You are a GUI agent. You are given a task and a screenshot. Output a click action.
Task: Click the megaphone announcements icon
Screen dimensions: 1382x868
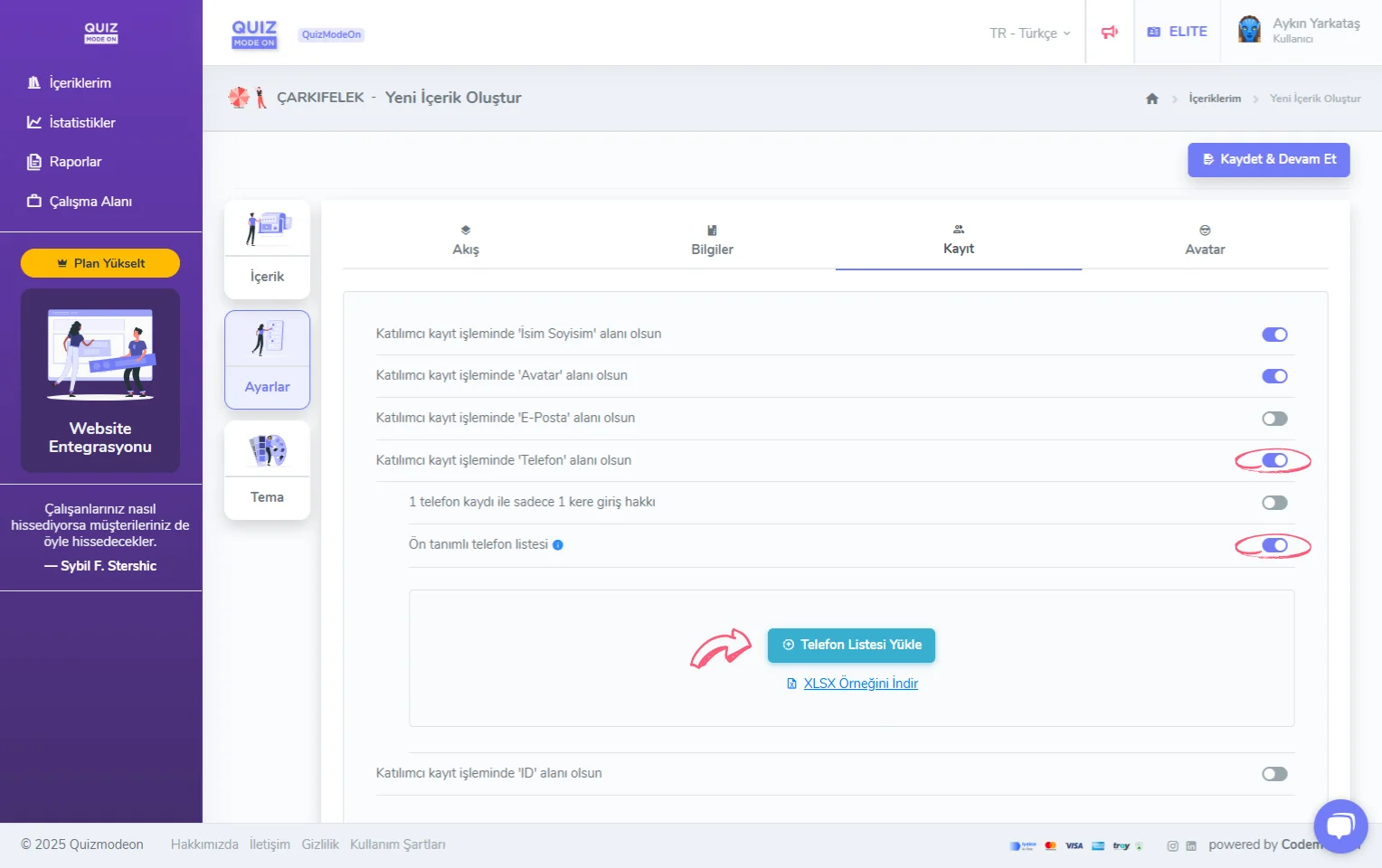point(1110,31)
